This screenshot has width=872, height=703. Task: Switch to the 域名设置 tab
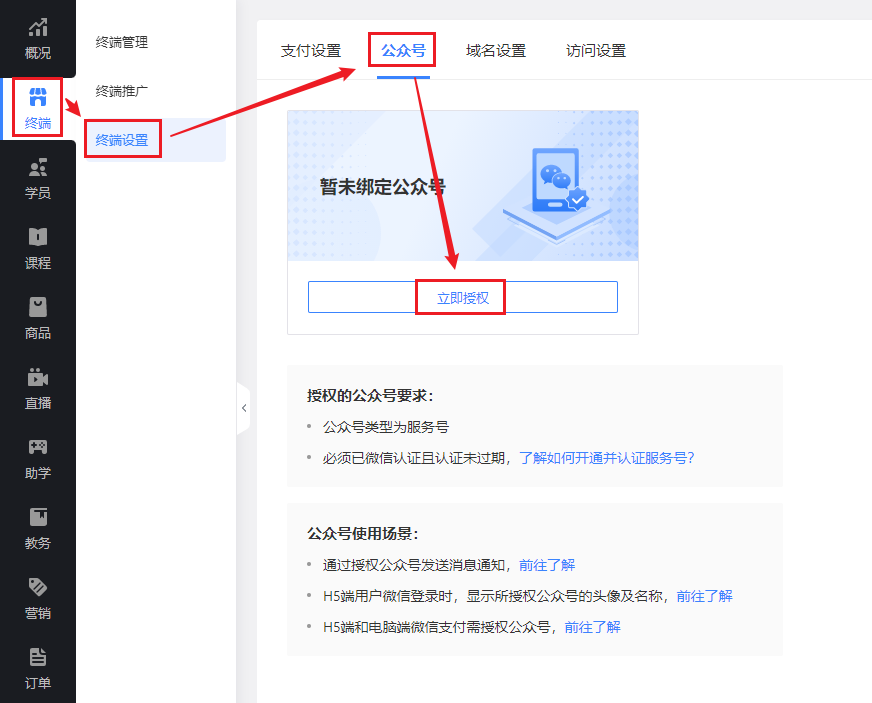(x=496, y=51)
